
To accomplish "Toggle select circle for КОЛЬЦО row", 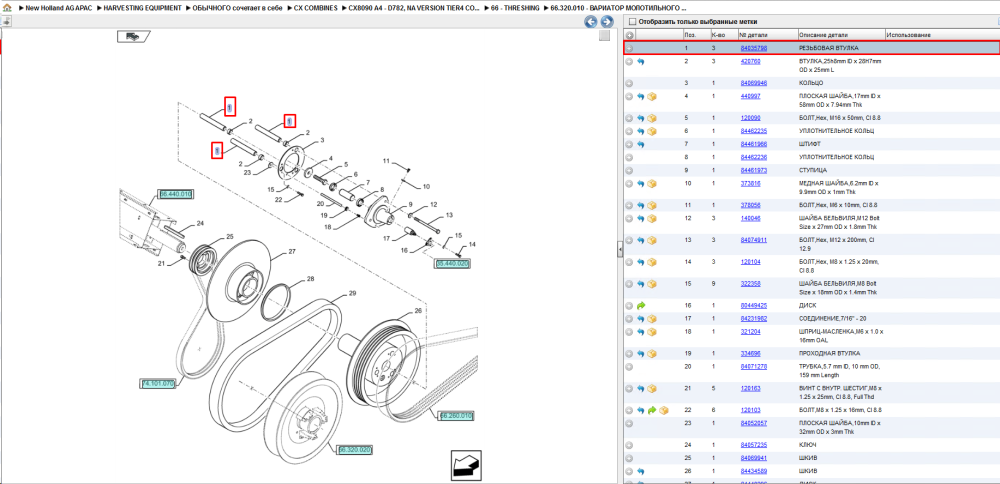I will [x=629, y=84].
